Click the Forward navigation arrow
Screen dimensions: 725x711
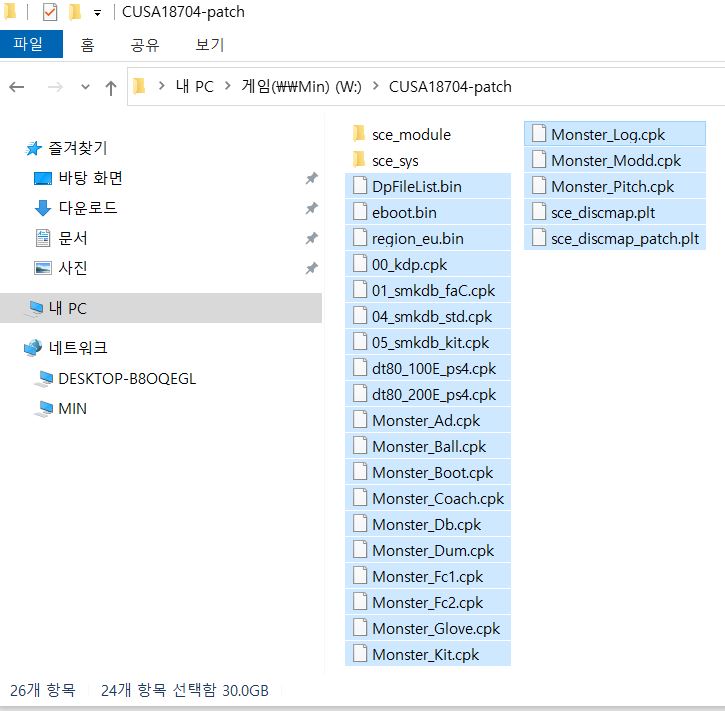click(55, 86)
